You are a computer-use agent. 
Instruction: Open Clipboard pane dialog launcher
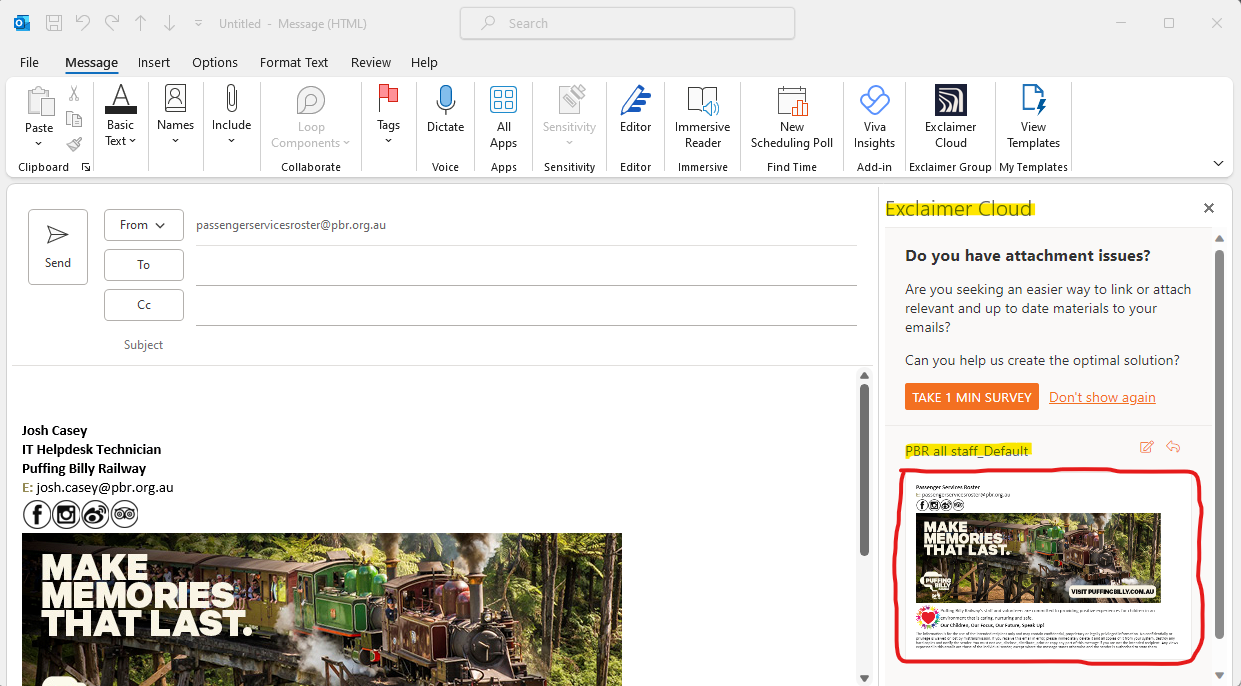pos(86,167)
